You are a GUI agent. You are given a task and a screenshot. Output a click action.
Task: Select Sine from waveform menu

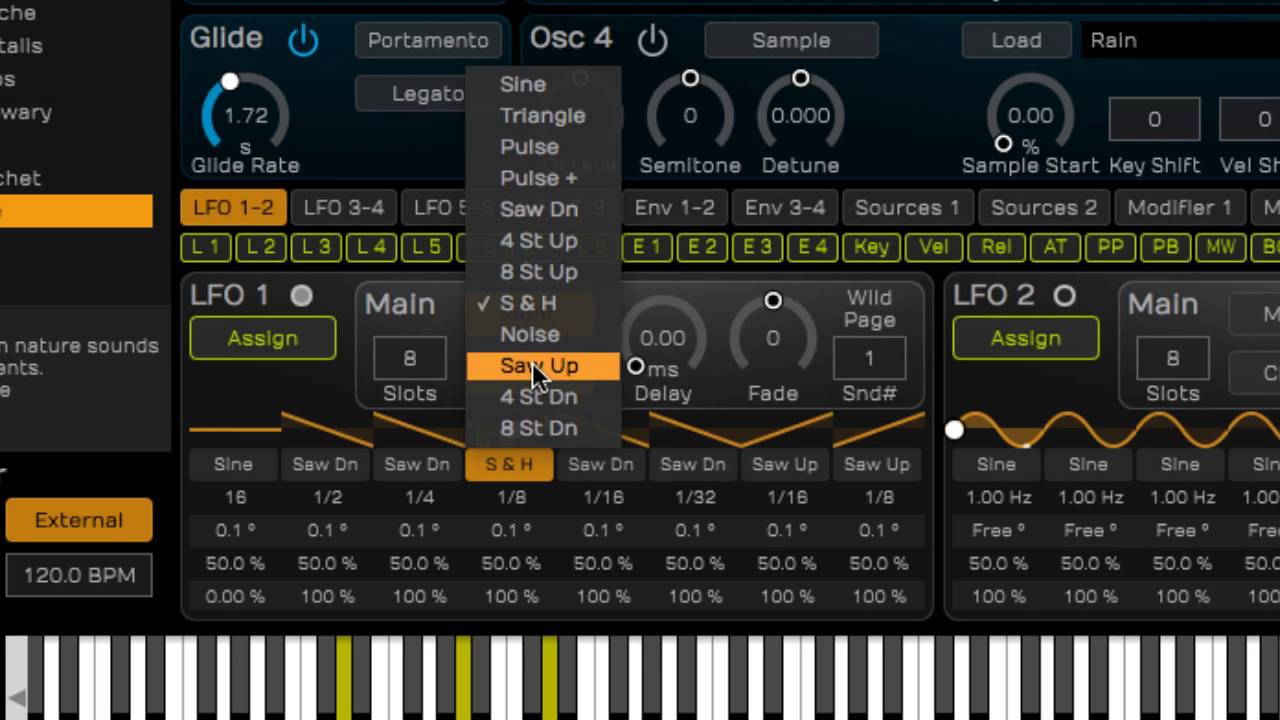(543, 84)
